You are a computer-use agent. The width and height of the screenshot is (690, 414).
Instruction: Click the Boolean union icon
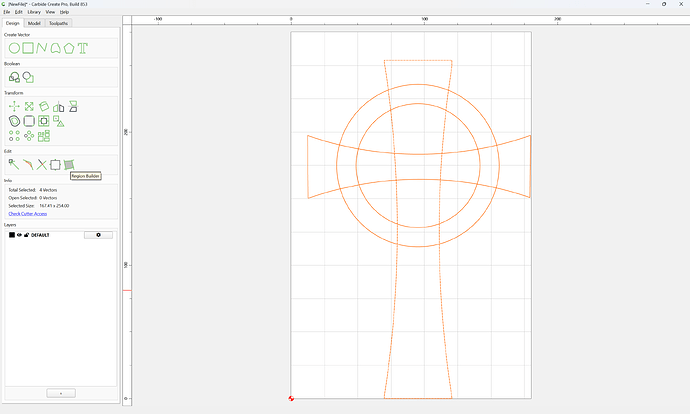click(x=14, y=77)
